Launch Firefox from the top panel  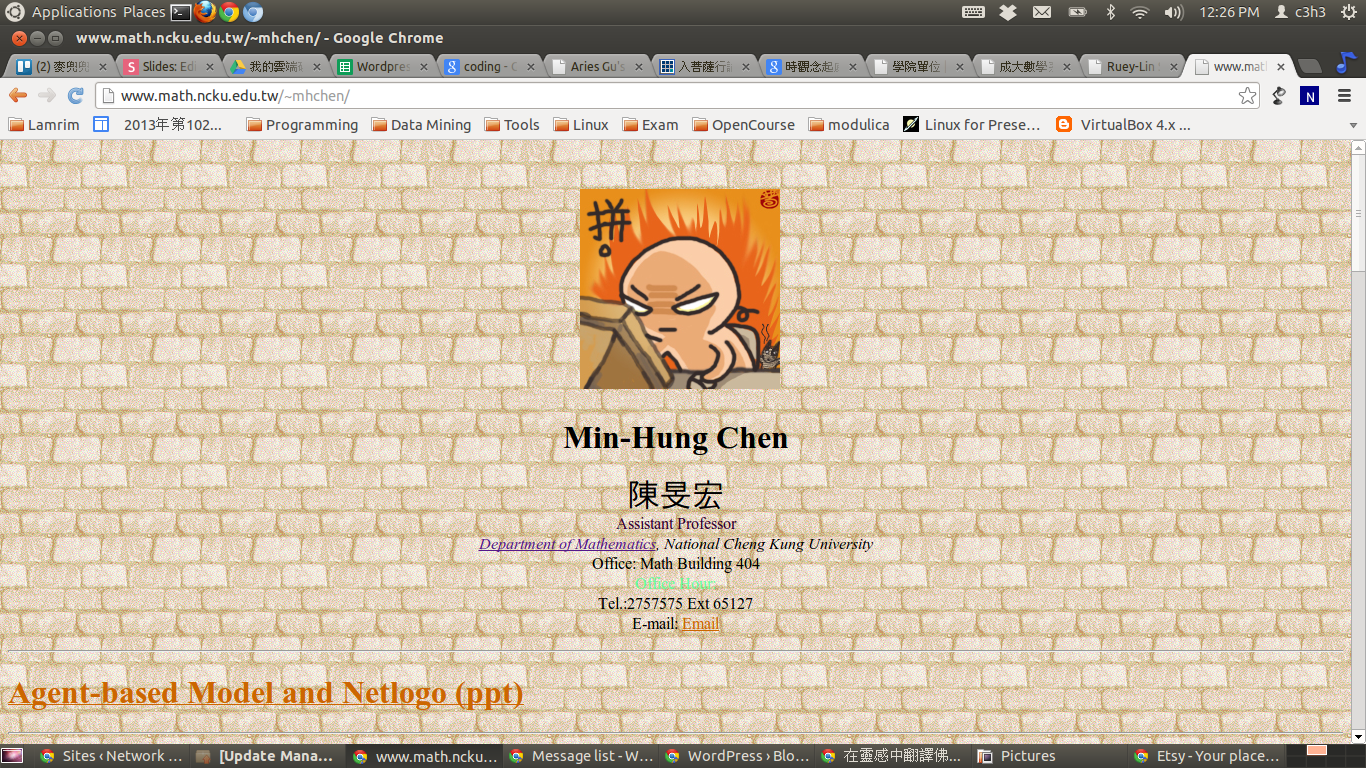(x=206, y=12)
